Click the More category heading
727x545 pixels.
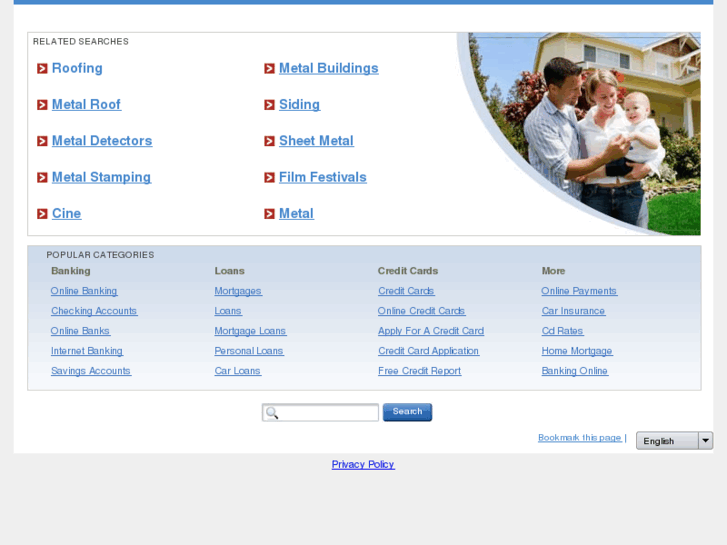tap(553, 271)
